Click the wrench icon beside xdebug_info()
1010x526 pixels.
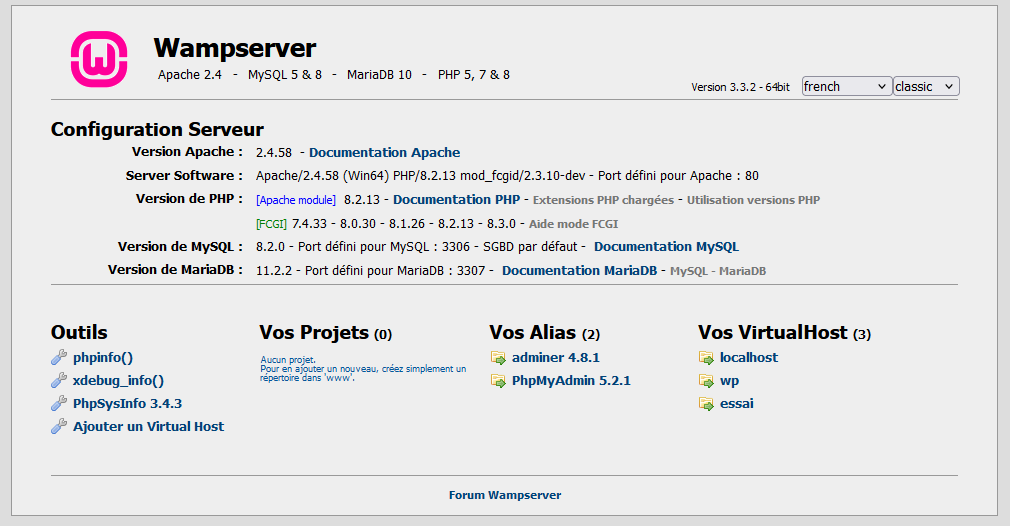point(59,380)
